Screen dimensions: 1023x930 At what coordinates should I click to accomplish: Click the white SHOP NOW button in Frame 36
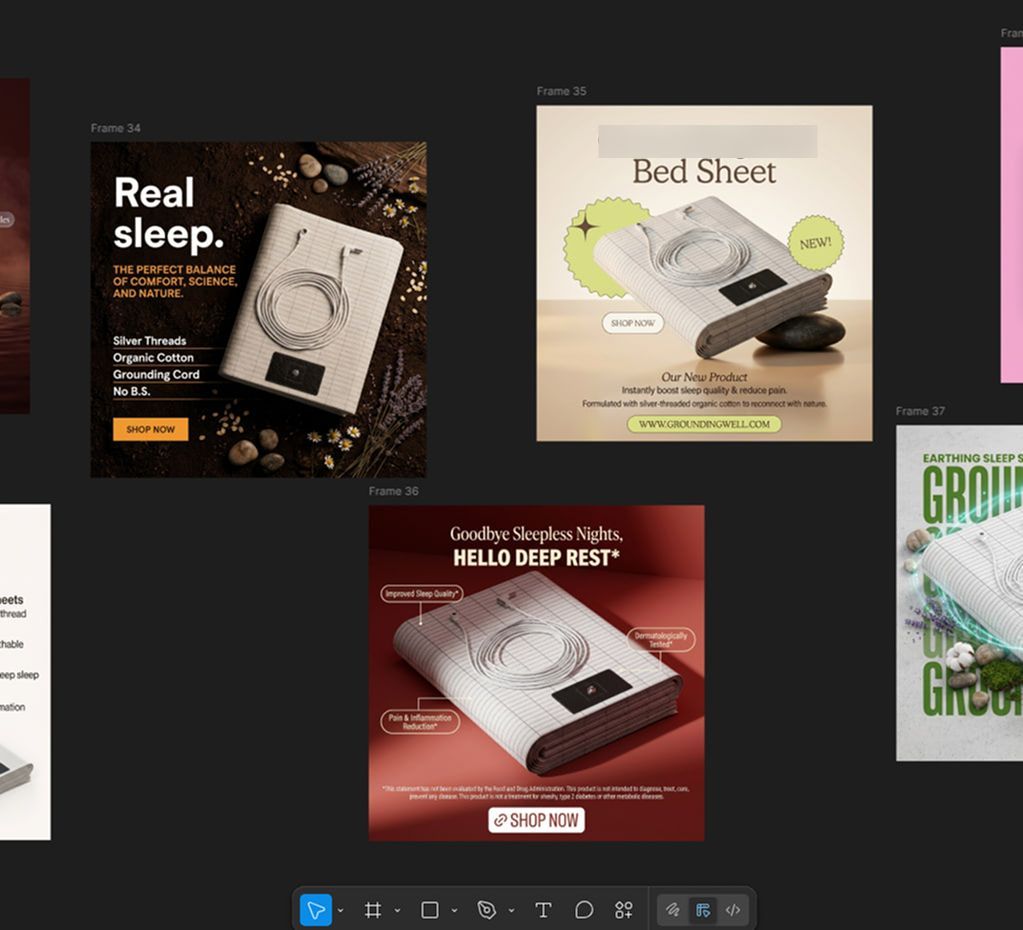click(536, 820)
